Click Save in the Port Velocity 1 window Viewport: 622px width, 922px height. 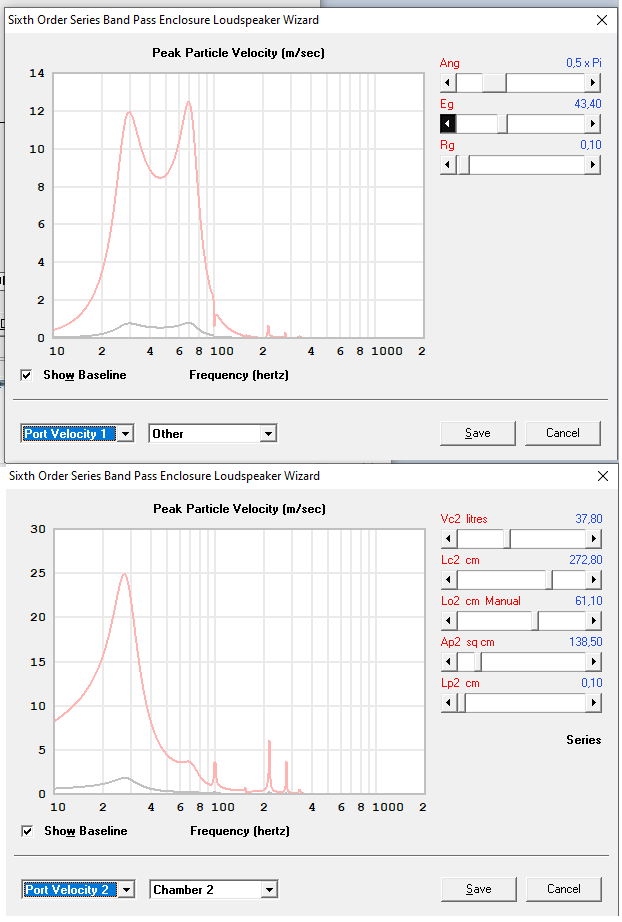coord(477,433)
